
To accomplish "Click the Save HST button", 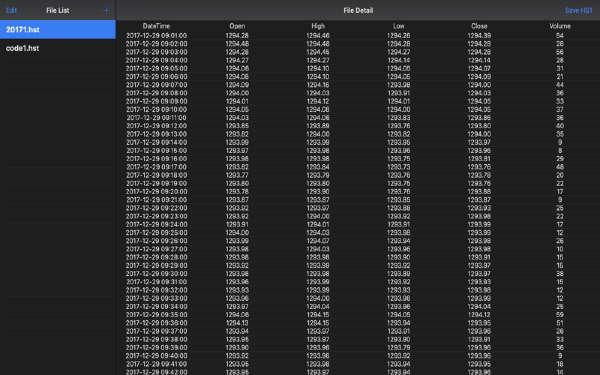I will [x=579, y=11].
